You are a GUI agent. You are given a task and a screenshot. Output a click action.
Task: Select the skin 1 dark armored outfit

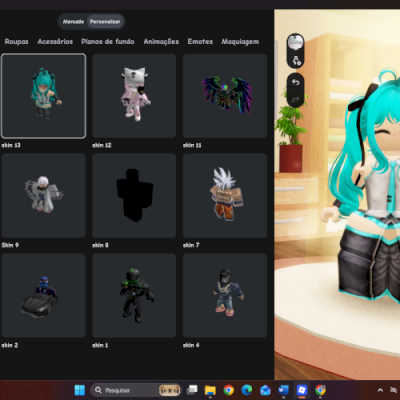[x=134, y=296]
